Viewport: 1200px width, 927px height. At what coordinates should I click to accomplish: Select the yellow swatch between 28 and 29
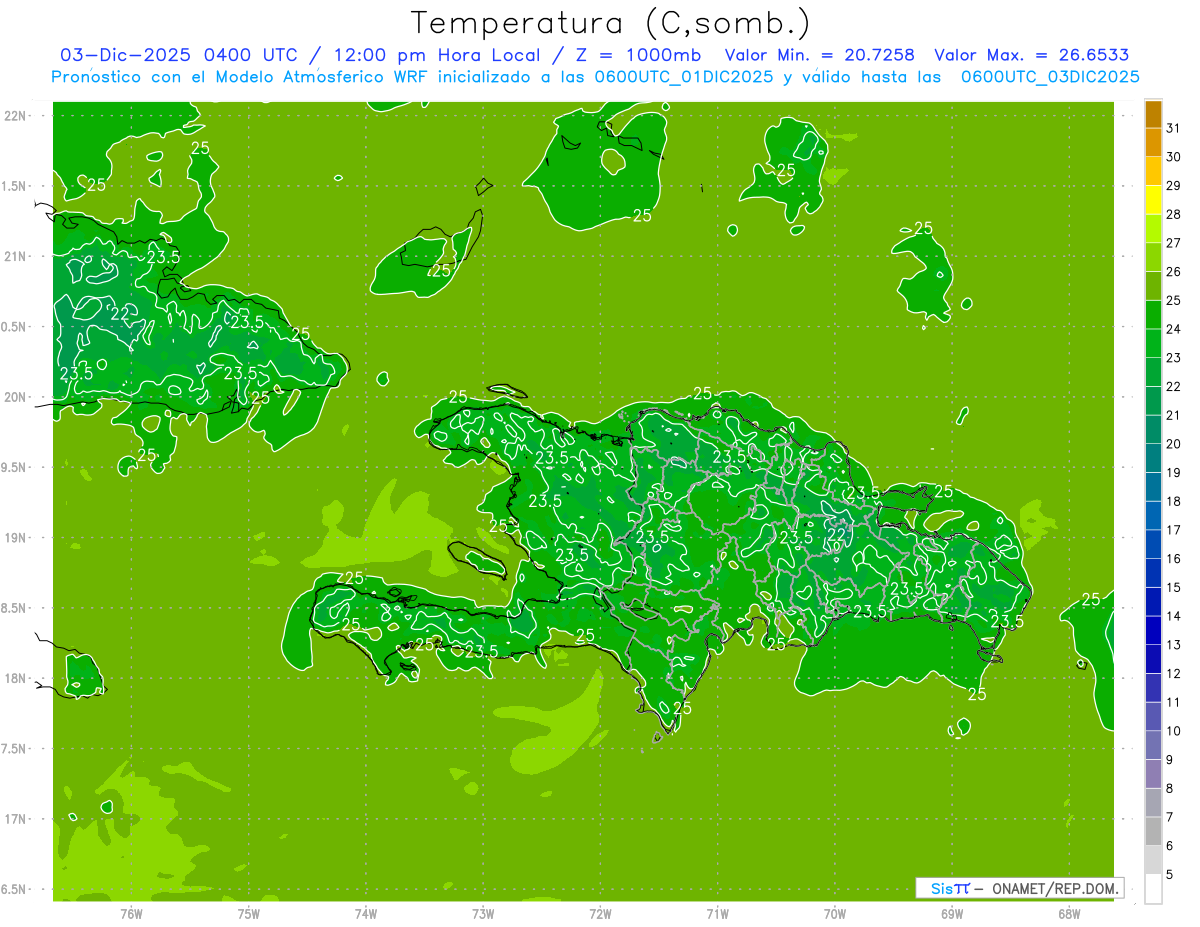tap(1153, 200)
